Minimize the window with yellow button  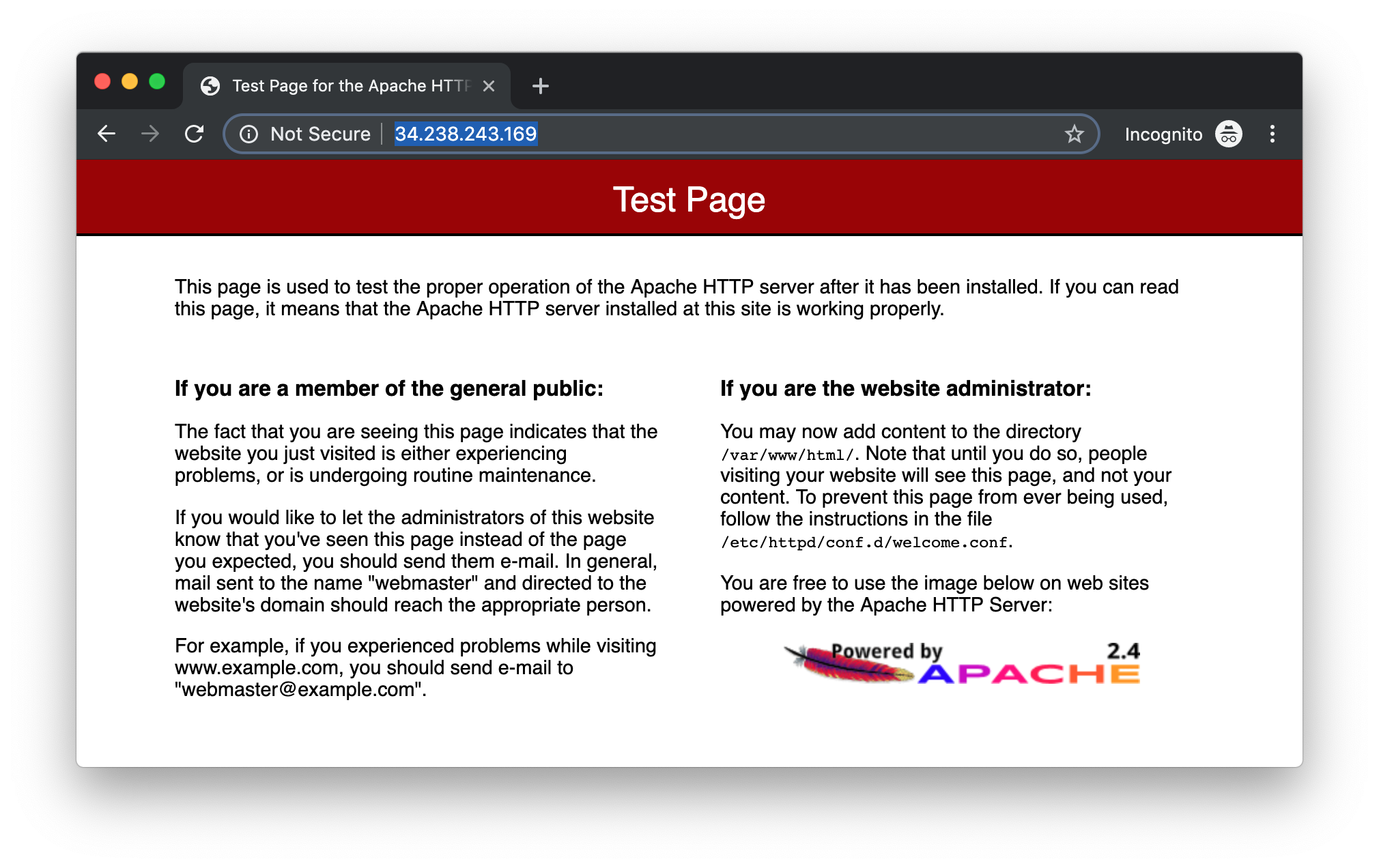tap(130, 81)
